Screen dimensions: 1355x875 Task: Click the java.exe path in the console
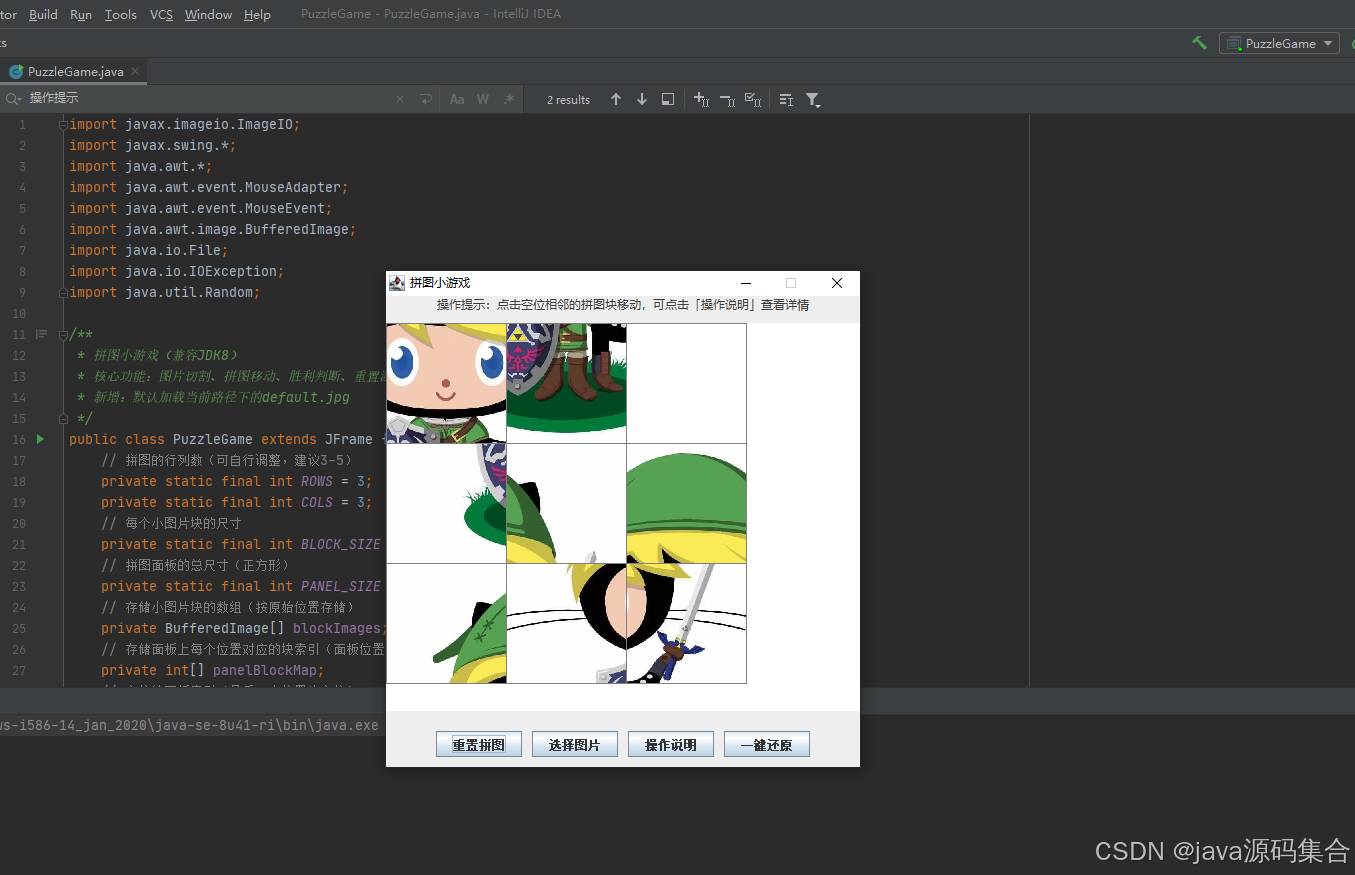point(190,724)
